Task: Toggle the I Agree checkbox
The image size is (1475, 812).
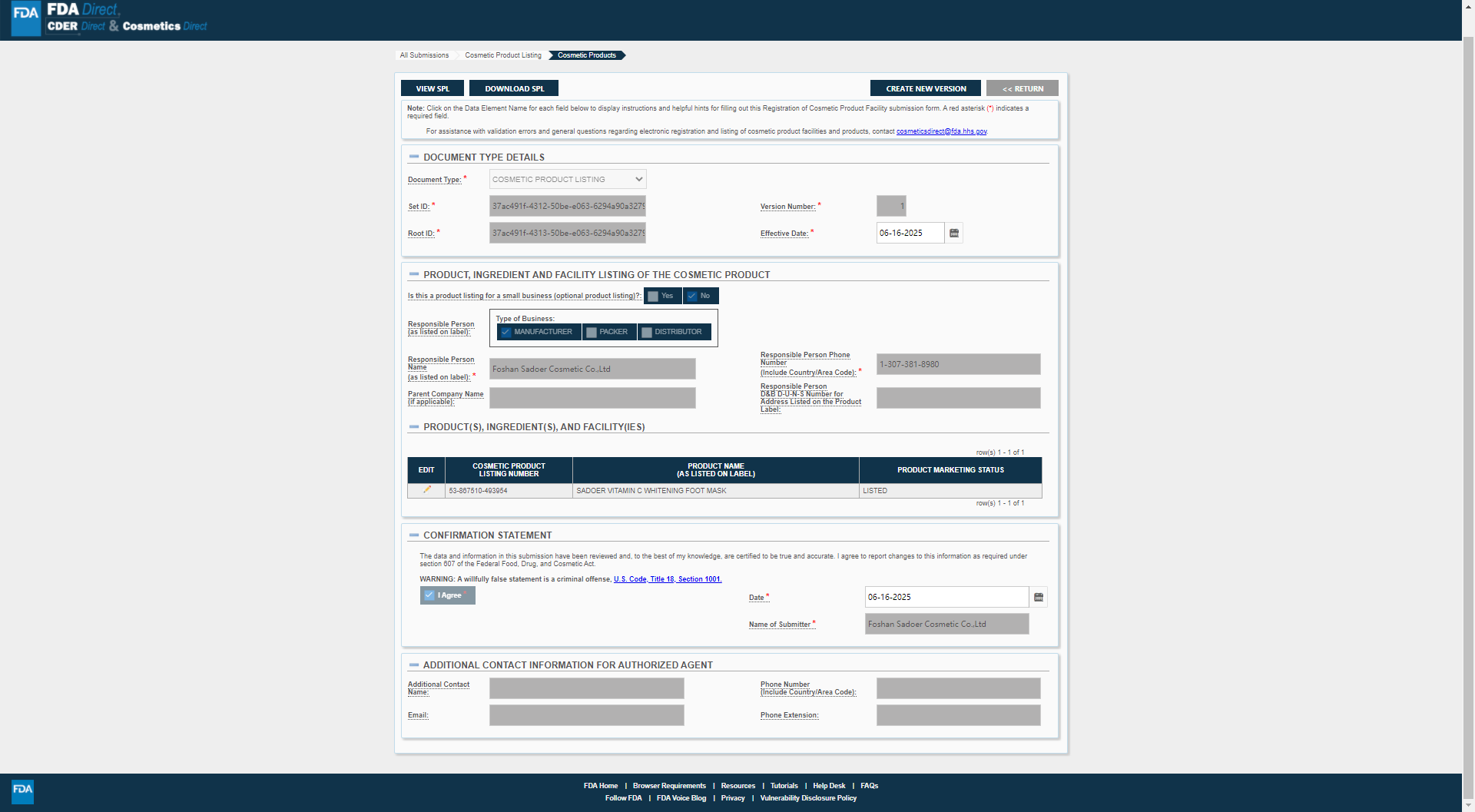Action: [429, 595]
